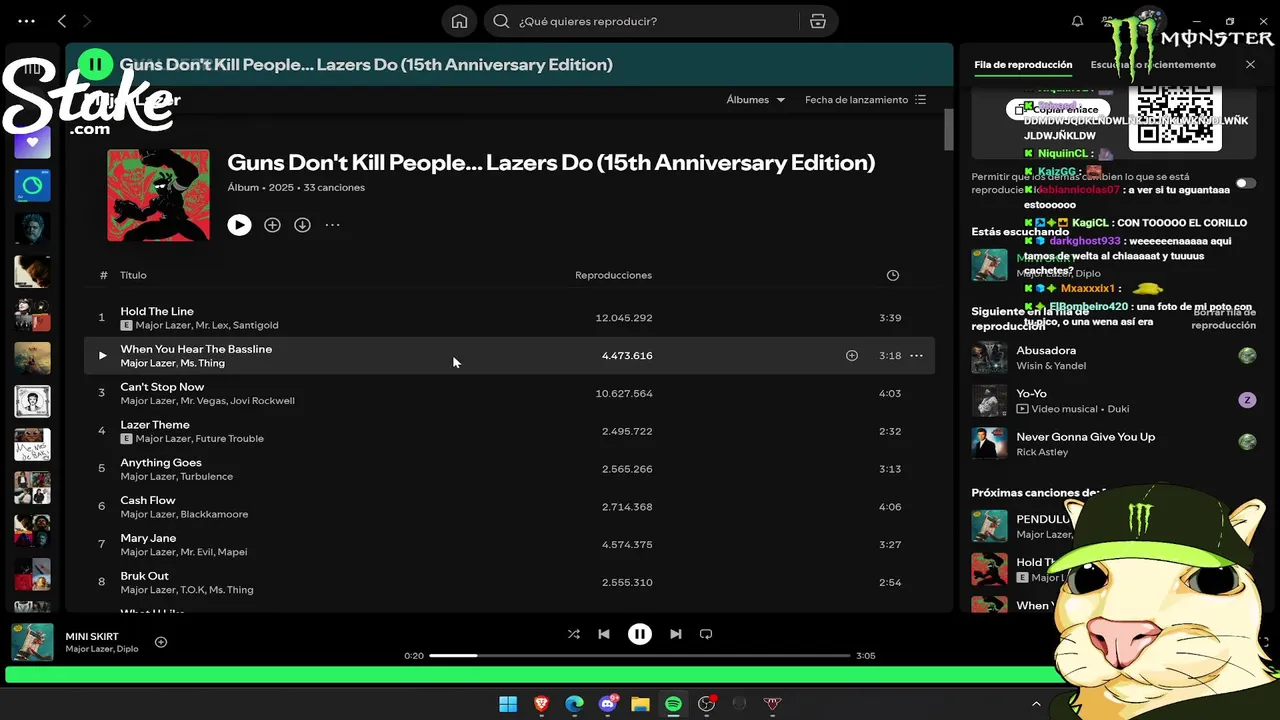Viewport: 1280px width, 720px height.
Task: Open Brave browser from taskbar
Action: pyautogui.click(x=541, y=704)
